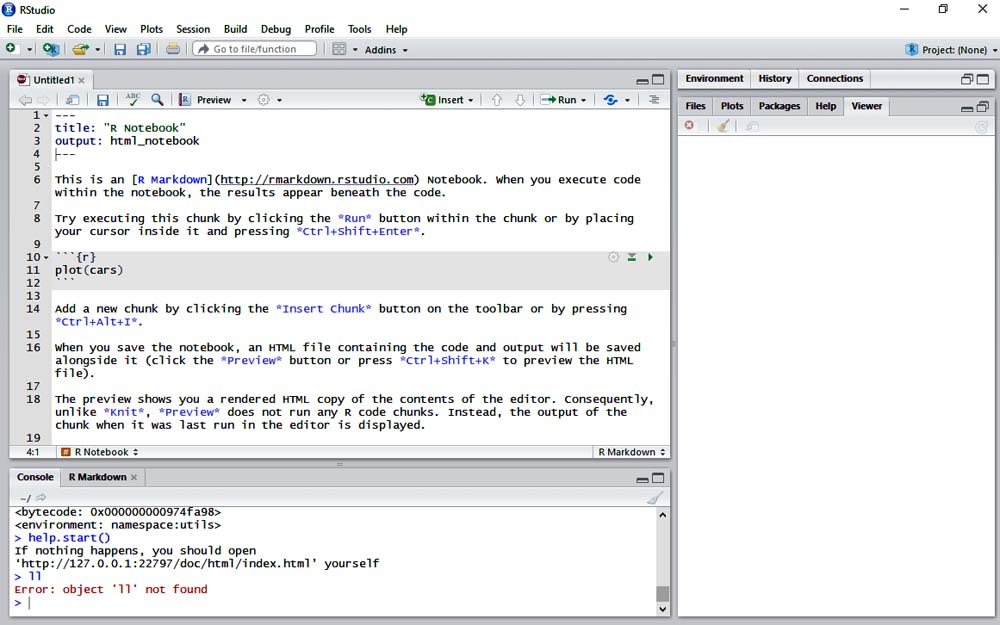Image resolution: width=1000 pixels, height=625 pixels.
Task: Click the Find/Replace magnifier icon
Action: point(158,99)
